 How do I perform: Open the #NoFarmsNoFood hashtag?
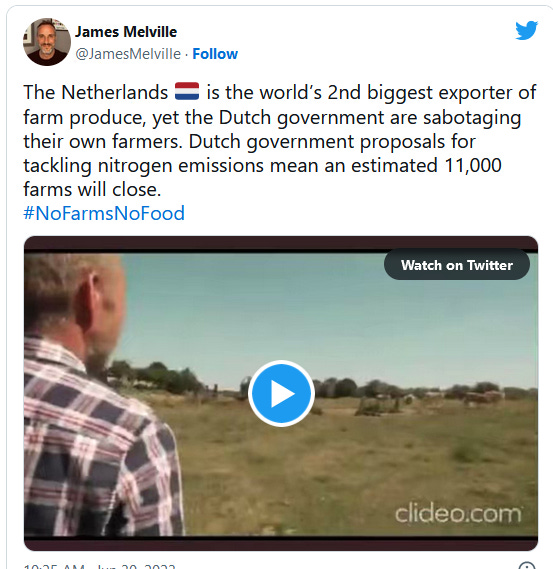pos(104,213)
